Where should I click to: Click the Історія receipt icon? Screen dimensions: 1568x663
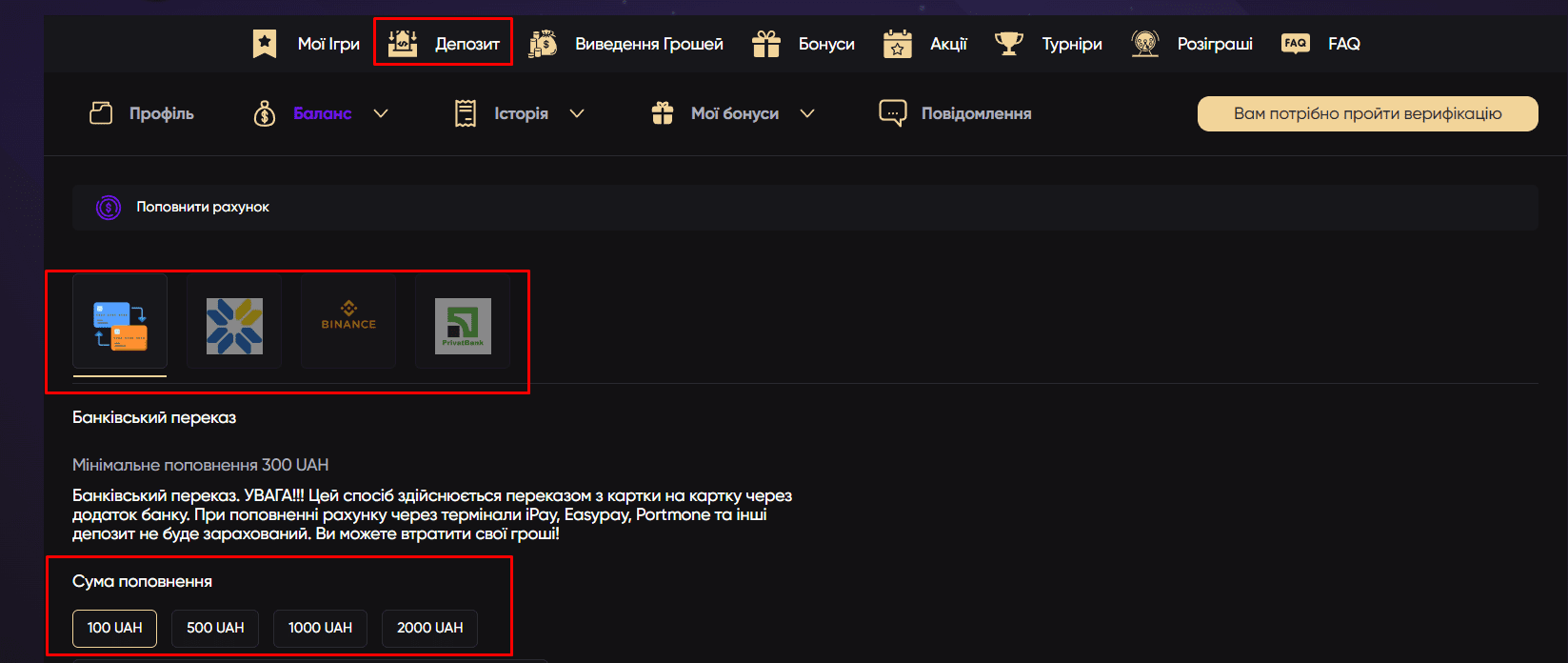click(x=466, y=113)
